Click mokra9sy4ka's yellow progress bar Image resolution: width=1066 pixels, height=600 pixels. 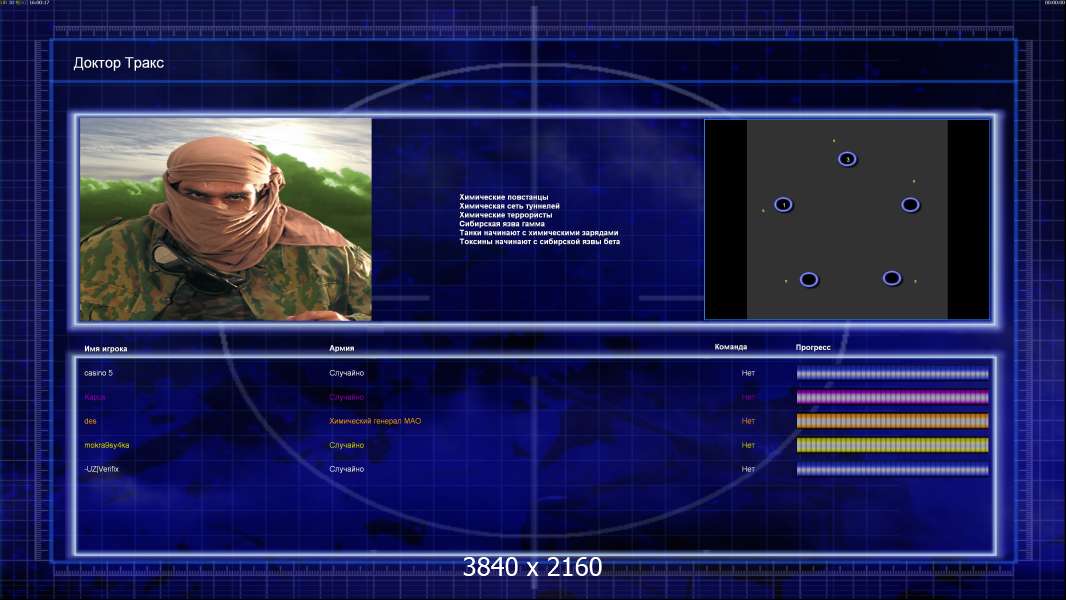pyautogui.click(x=893, y=445)
